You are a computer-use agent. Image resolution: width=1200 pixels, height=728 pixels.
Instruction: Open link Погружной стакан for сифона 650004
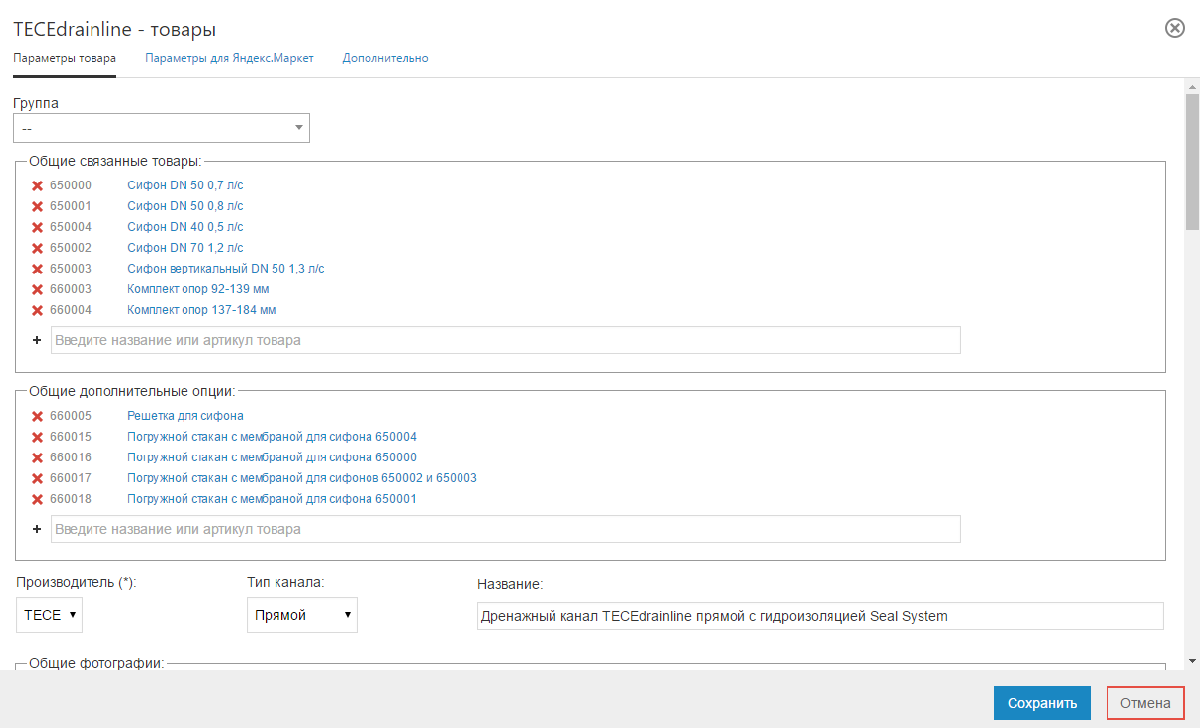pos(272,437)
